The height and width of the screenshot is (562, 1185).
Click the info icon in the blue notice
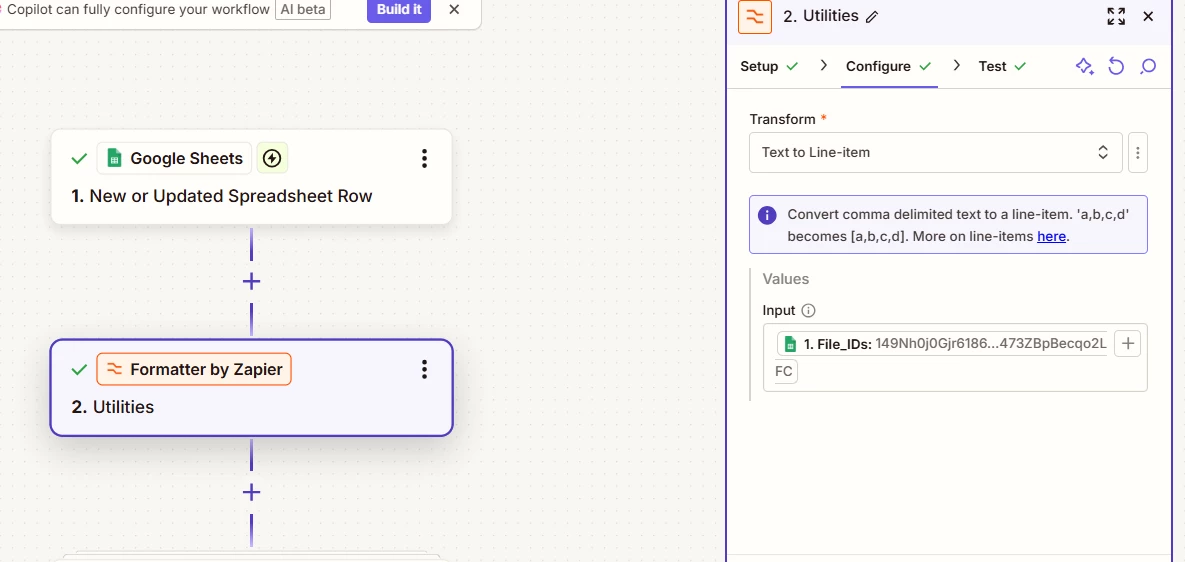[x=767, y=215]
